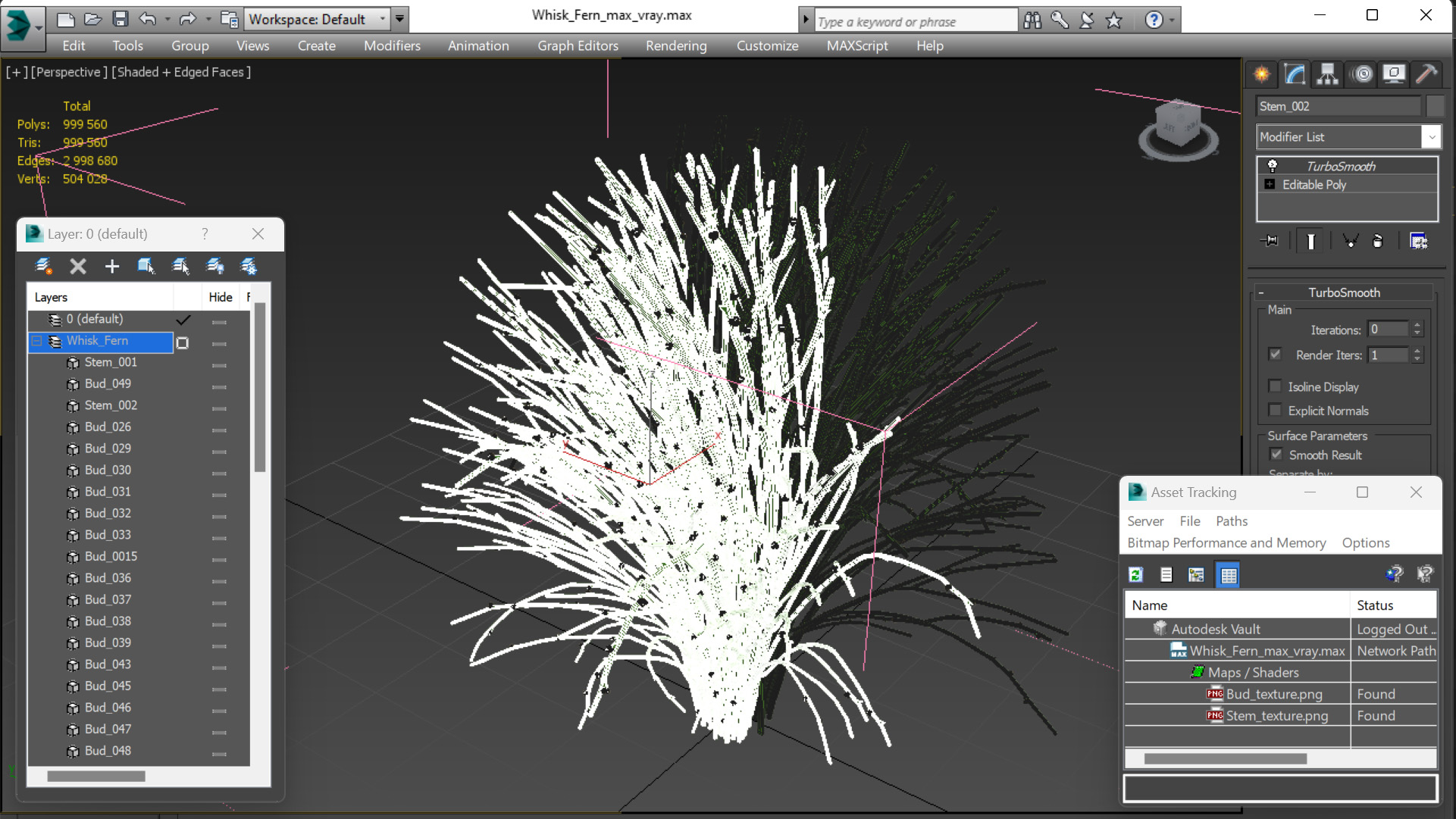Click the Refresh icon in Asset Tracking

coord(1135,575)
